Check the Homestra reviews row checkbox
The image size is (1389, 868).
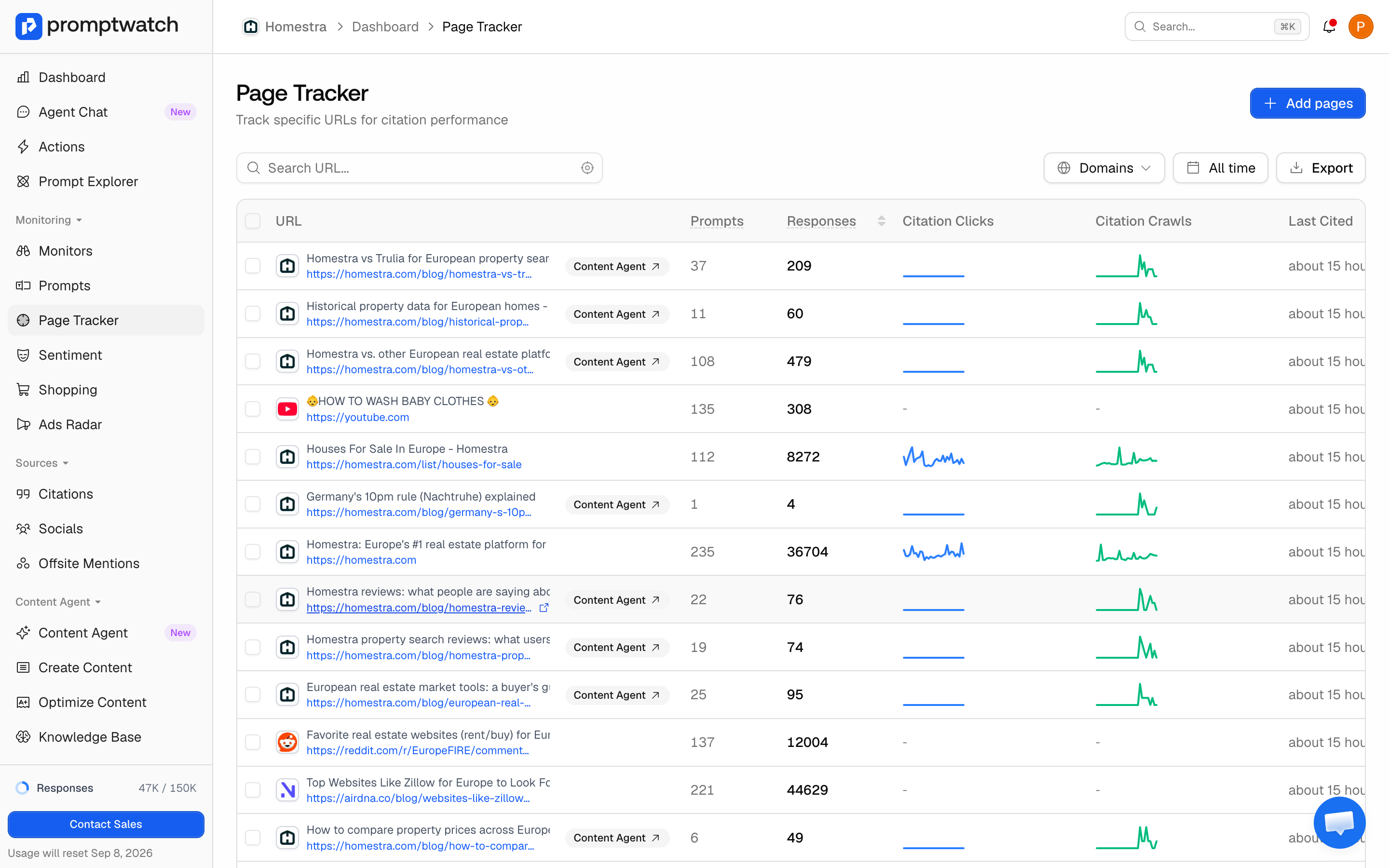[253, 599]
